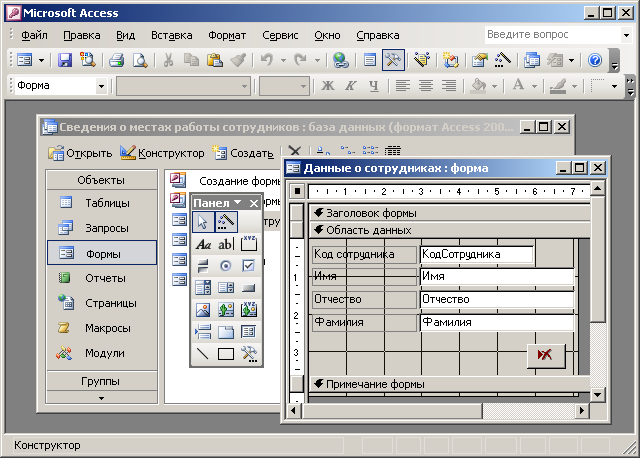Select the Command Button tool in the toolbox
The image size is (640, 458).
[249, 288]
